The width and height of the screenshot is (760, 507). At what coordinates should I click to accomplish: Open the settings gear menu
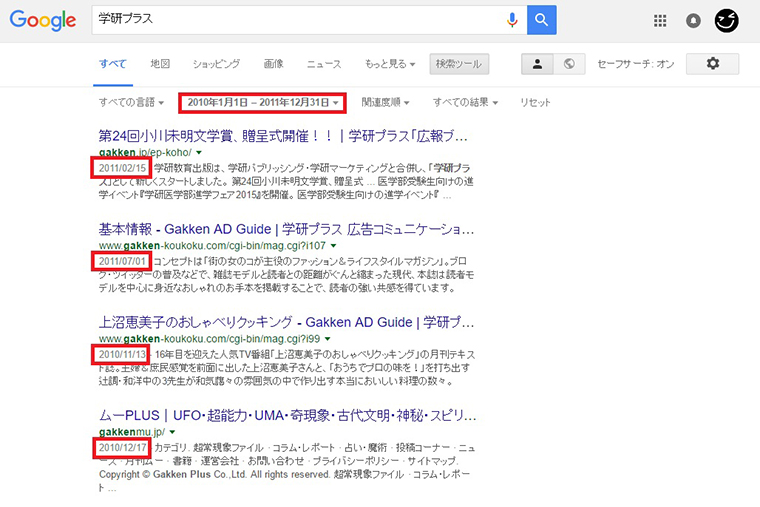click(712, 63)
